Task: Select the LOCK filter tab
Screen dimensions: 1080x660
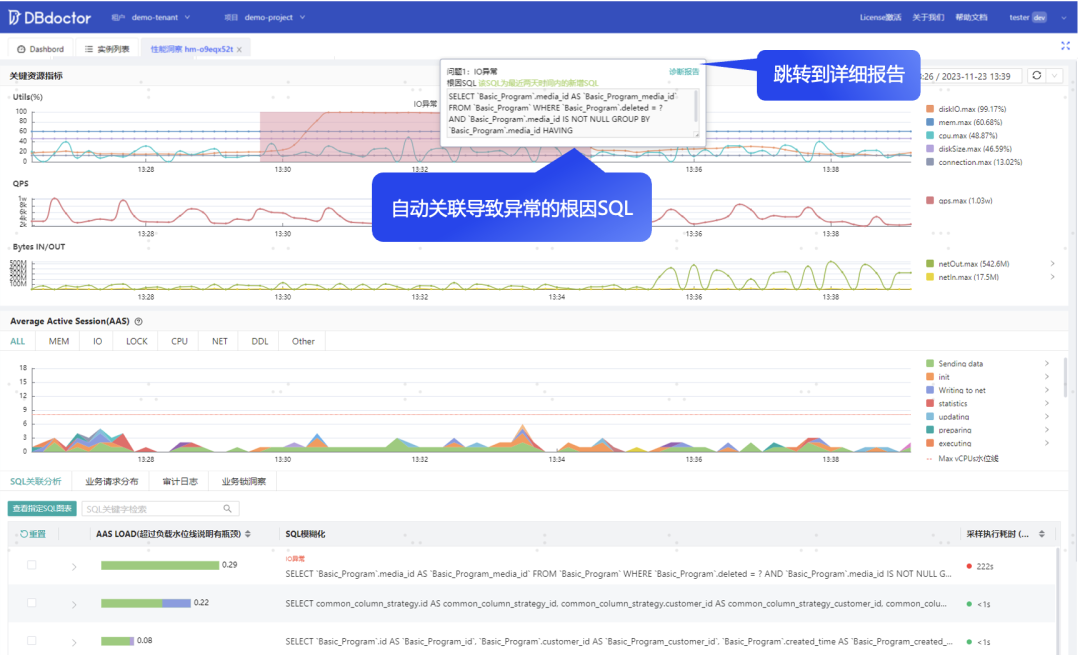Action: coord(136,341)
